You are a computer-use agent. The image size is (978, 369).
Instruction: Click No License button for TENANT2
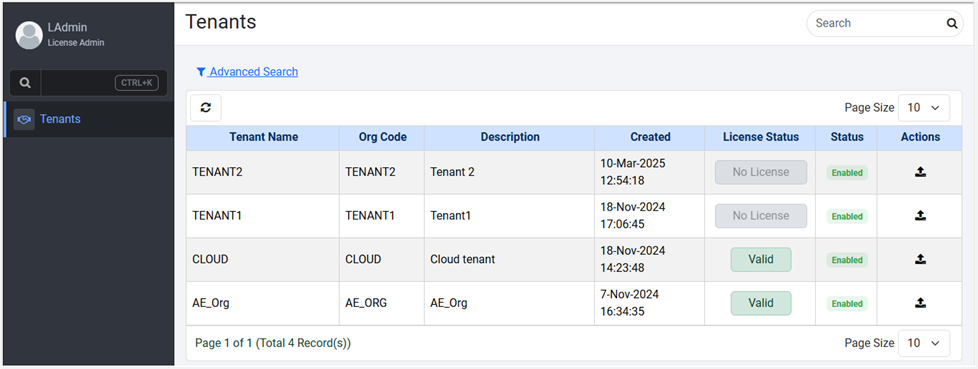click(x=761, y=172)
